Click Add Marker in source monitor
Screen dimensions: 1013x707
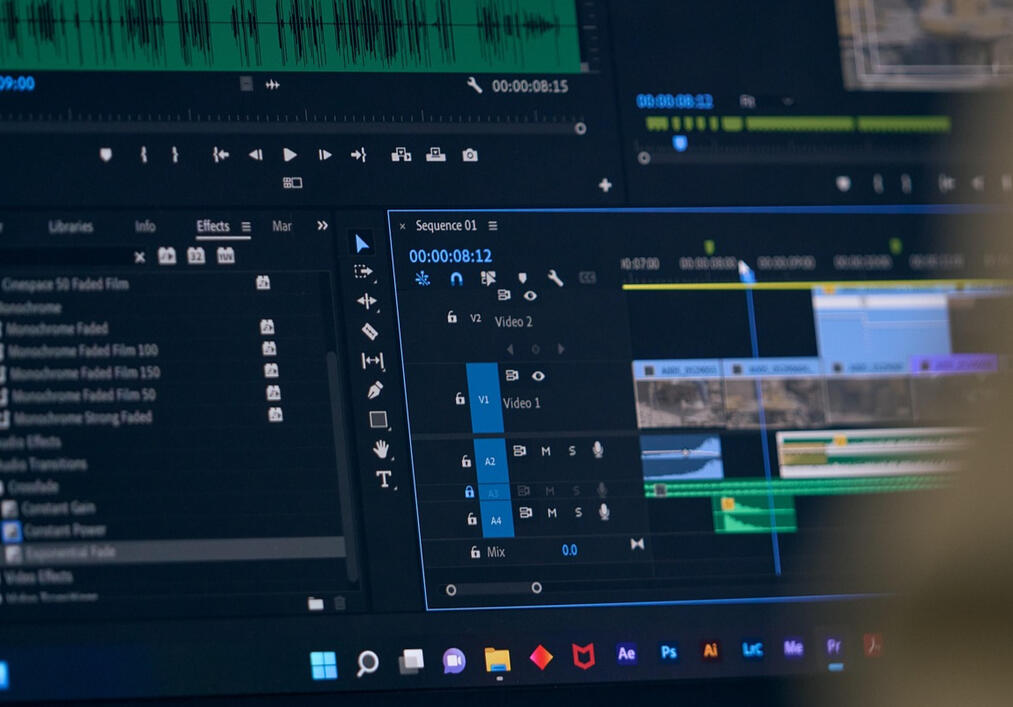(106, 154)
